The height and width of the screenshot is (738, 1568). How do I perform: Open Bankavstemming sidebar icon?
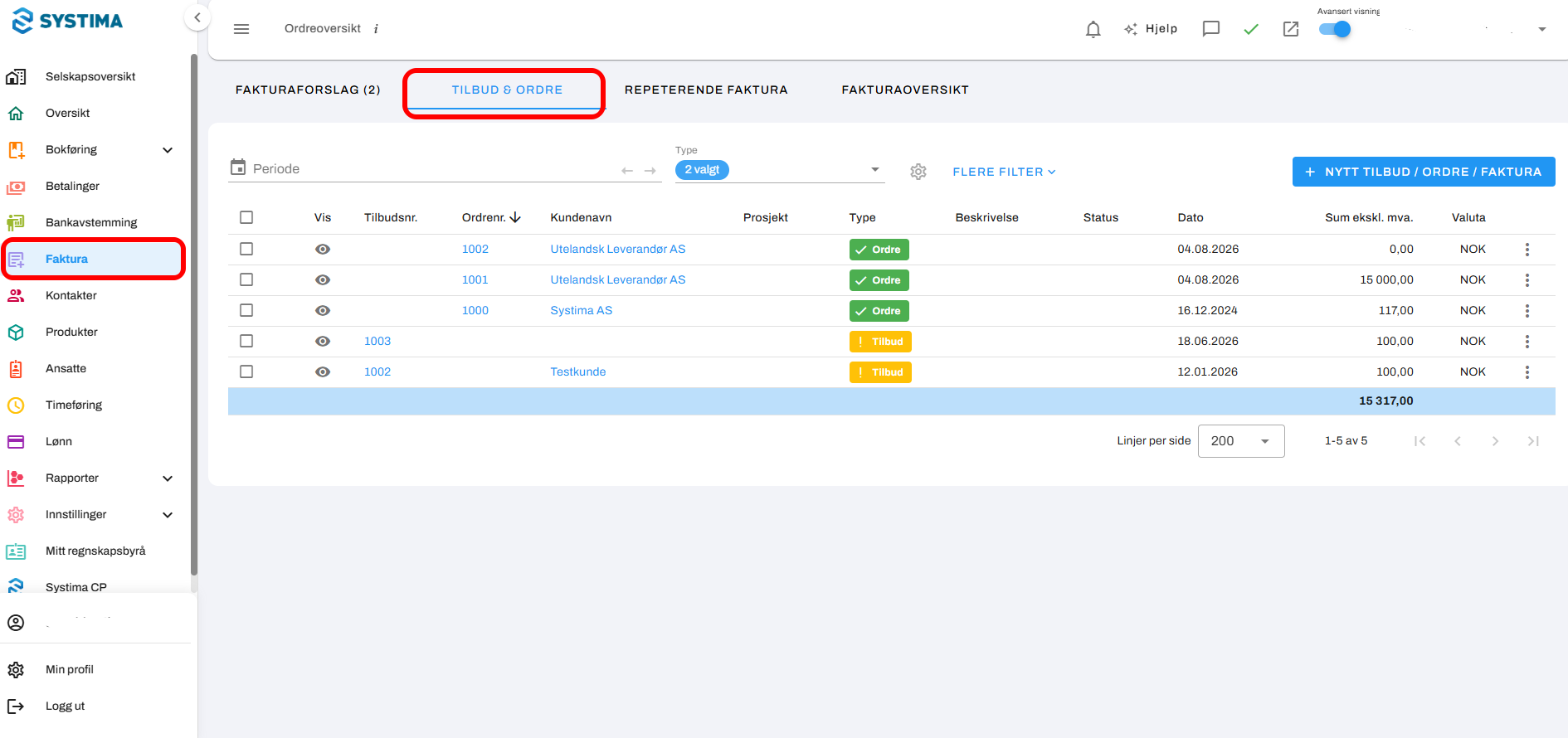pyautogui.click(x=16, y=222)
